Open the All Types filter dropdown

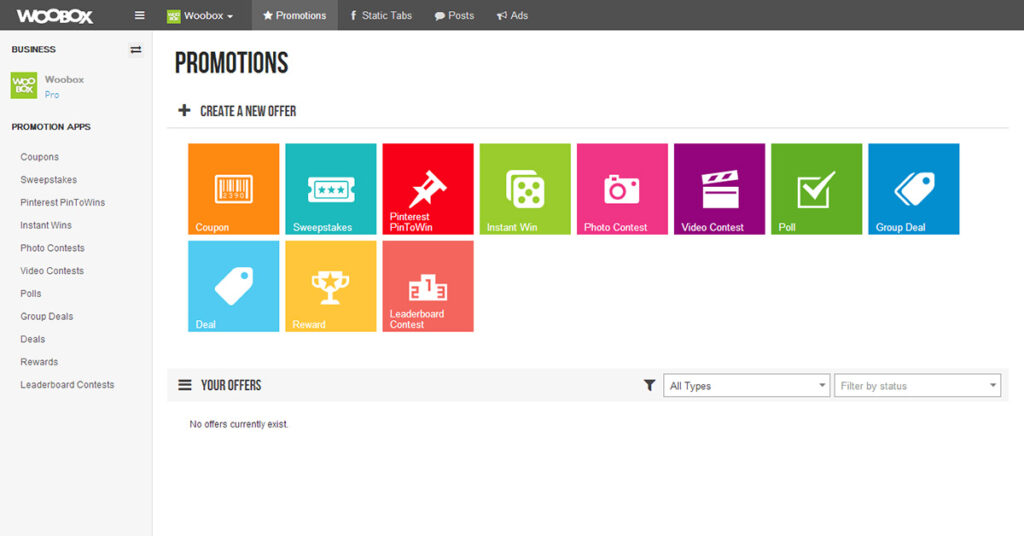pos(746,386)
